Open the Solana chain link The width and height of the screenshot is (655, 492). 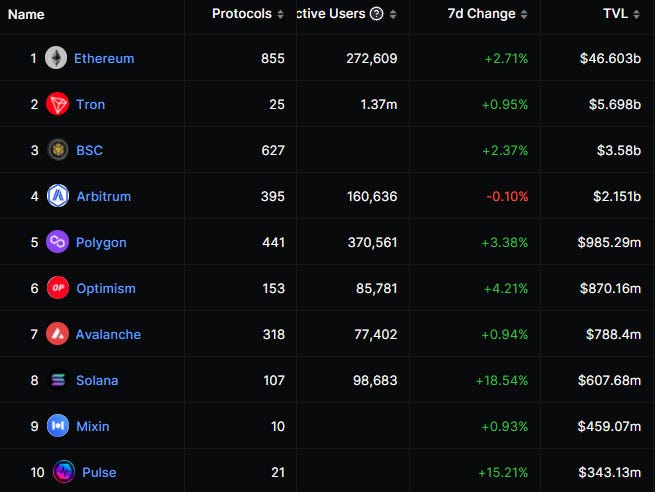point(97,380)
